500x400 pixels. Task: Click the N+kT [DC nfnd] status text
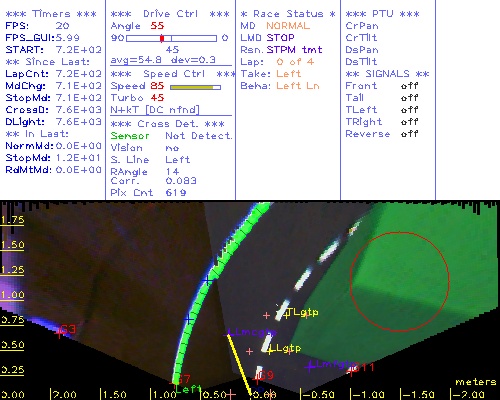click(x=155, y=110)
